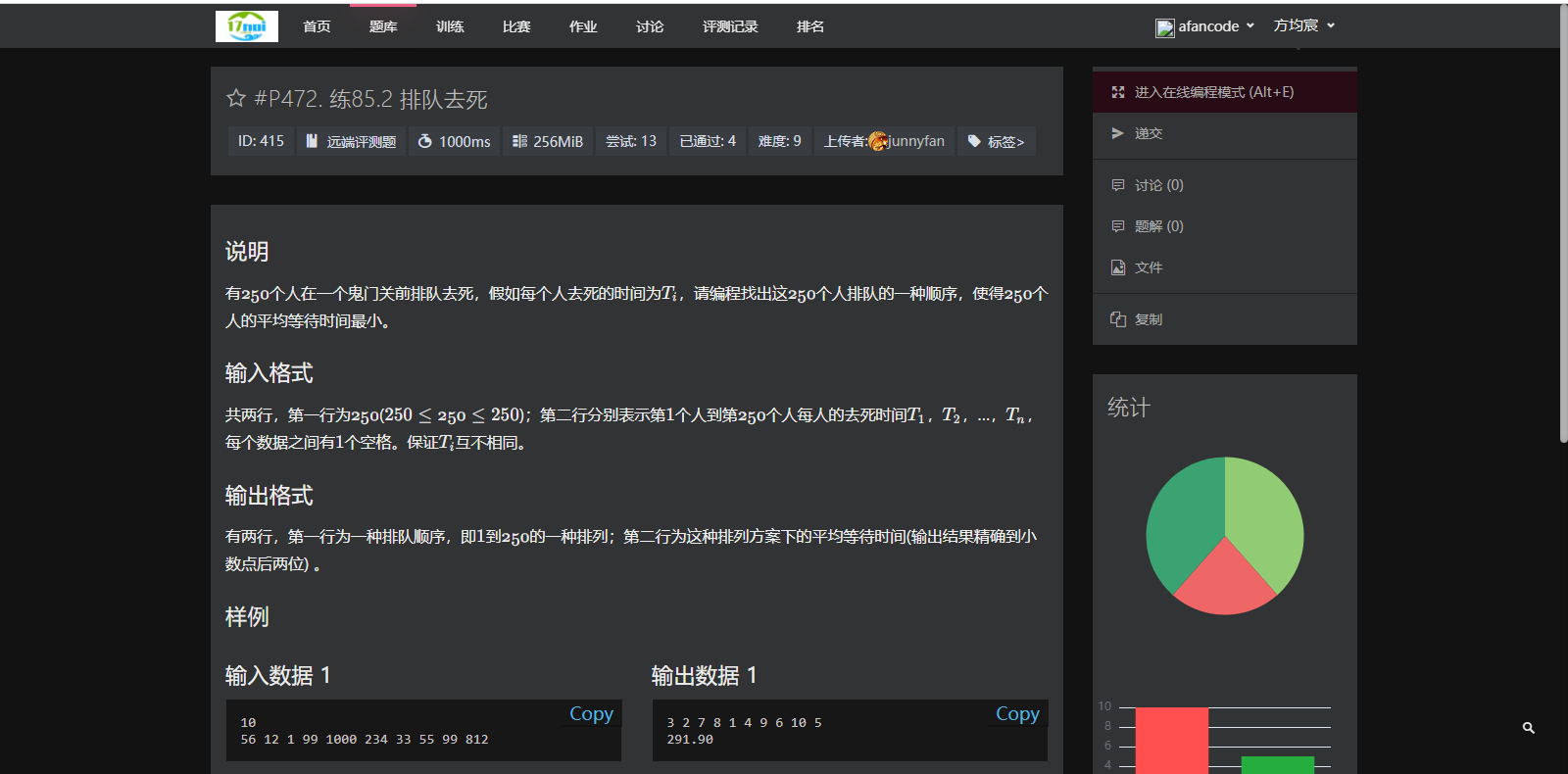Open the files (文件) icon
Viewport: 1568px width, 774px height.
(1118, 267)
